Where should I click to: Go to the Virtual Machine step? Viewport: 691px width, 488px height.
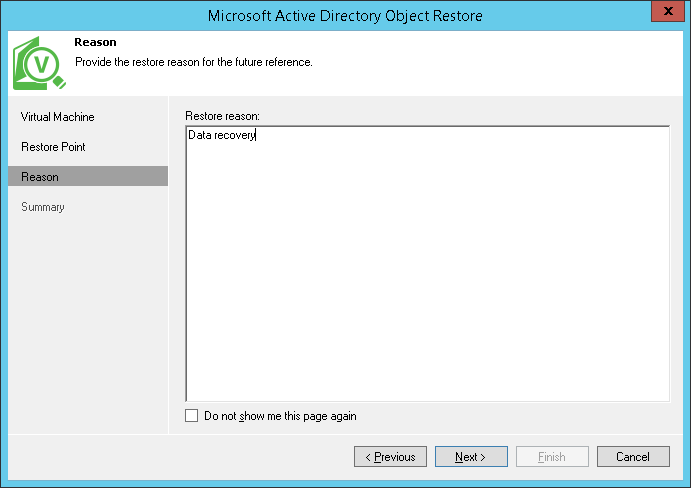[58, 117]
